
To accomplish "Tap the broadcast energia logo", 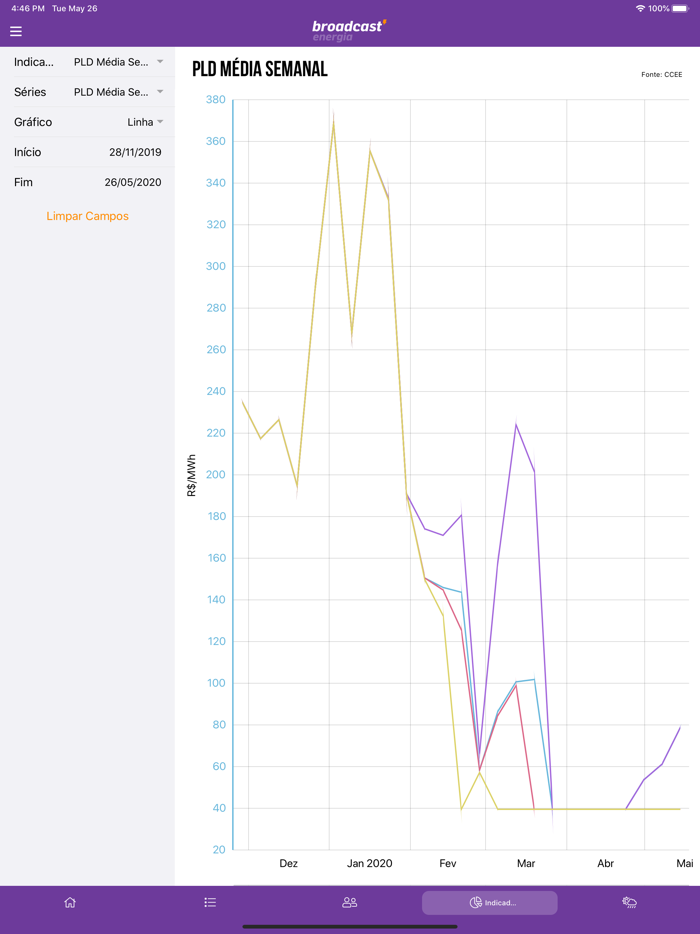I will (349, 31).
